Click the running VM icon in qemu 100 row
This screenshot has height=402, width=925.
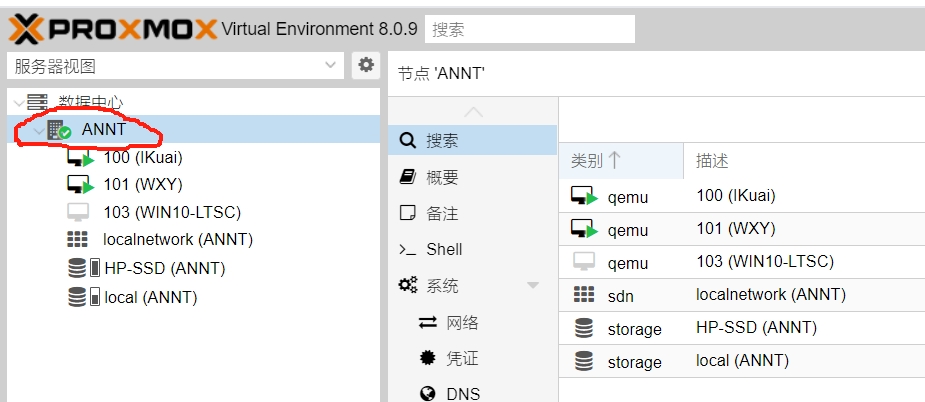coord(585,196)
